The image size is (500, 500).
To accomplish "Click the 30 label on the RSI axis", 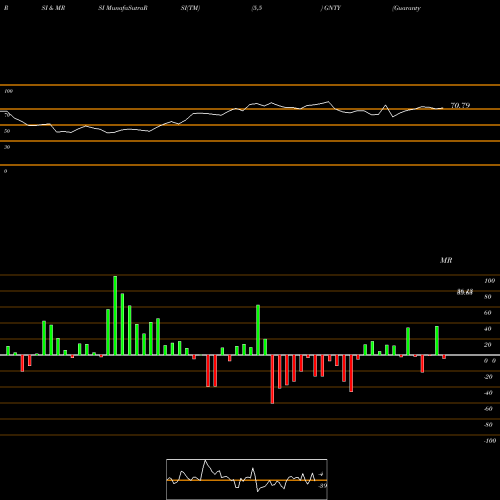I will coord(7,147).
